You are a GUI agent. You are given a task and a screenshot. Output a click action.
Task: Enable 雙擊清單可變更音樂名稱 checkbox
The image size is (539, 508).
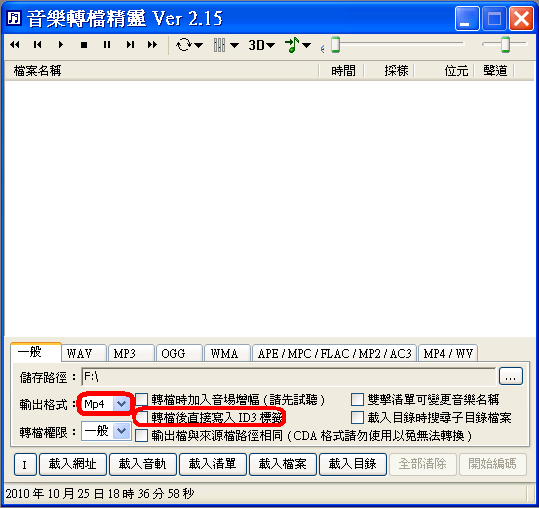click(x=357, y=400)
